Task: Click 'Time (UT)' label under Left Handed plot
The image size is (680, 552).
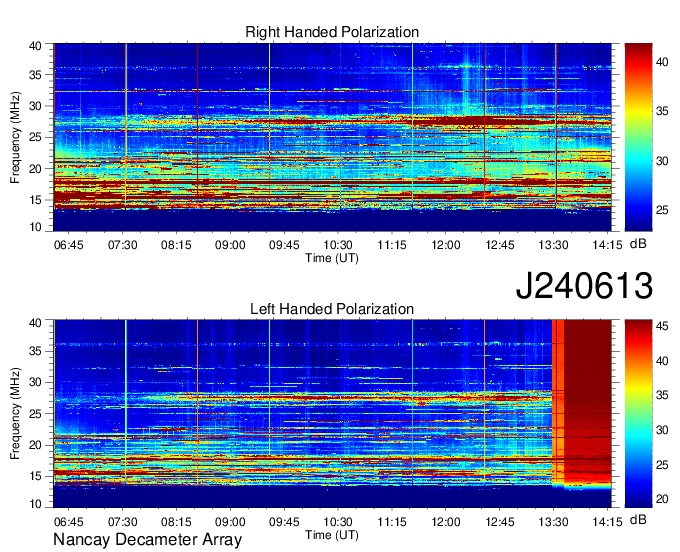Action: pyautogui.click(x=332, y=535)
